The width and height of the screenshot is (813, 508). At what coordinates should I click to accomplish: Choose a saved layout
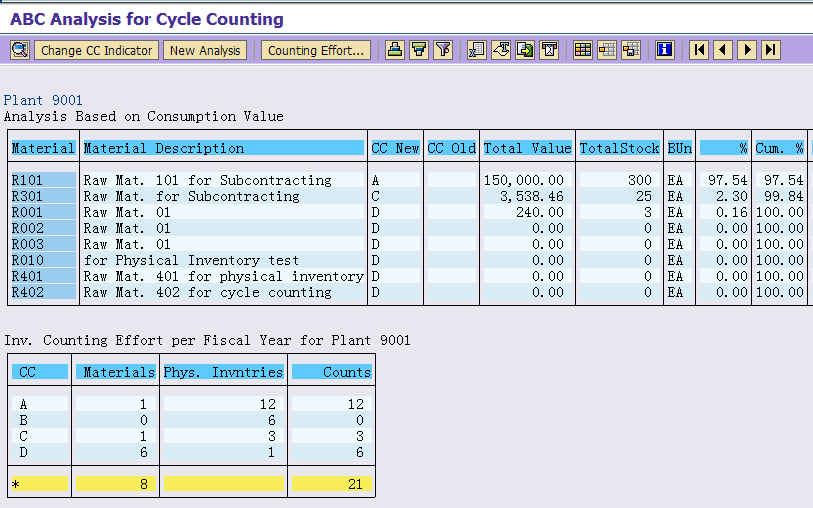607,50
